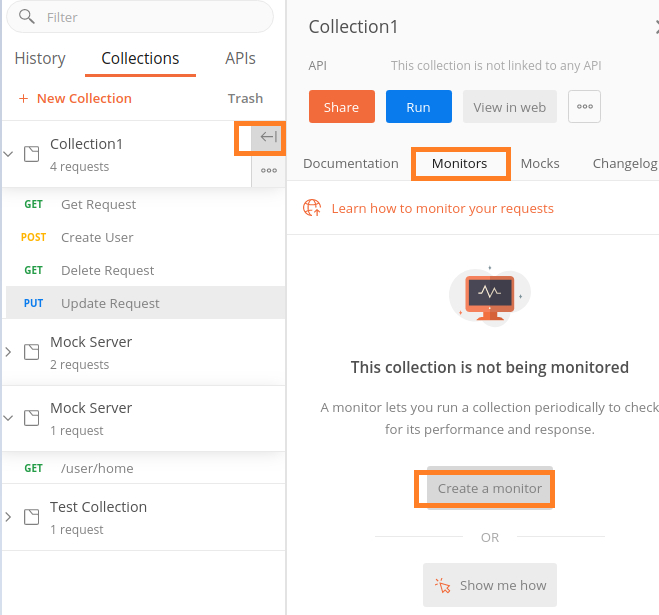
Task: Collapse the Collection1 tree
Action: click(x=9, y=154)
